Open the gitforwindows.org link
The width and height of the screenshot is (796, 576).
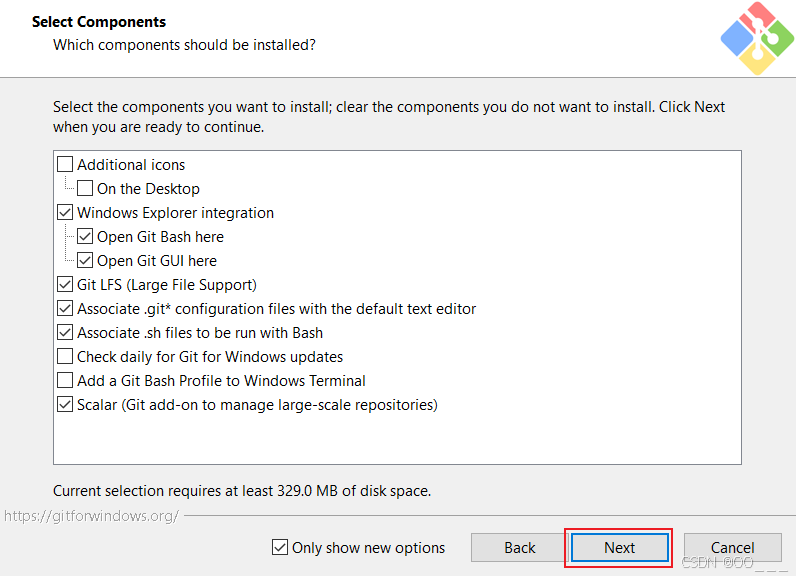pos(91,516)
